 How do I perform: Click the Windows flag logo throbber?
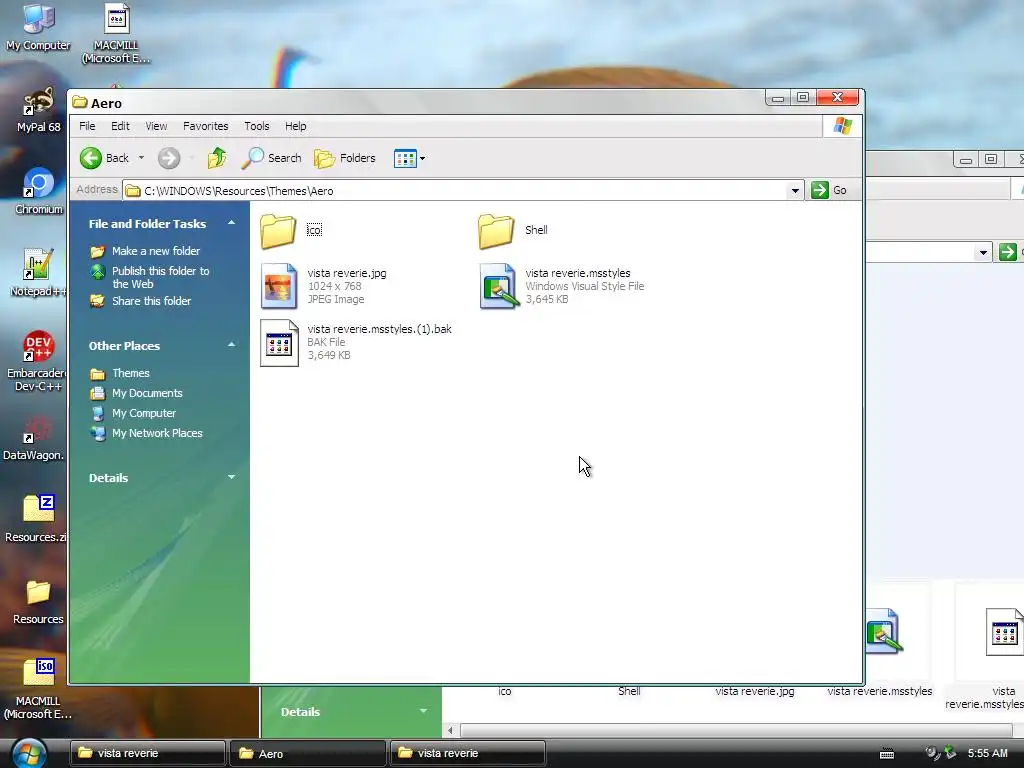coord(842,126)
